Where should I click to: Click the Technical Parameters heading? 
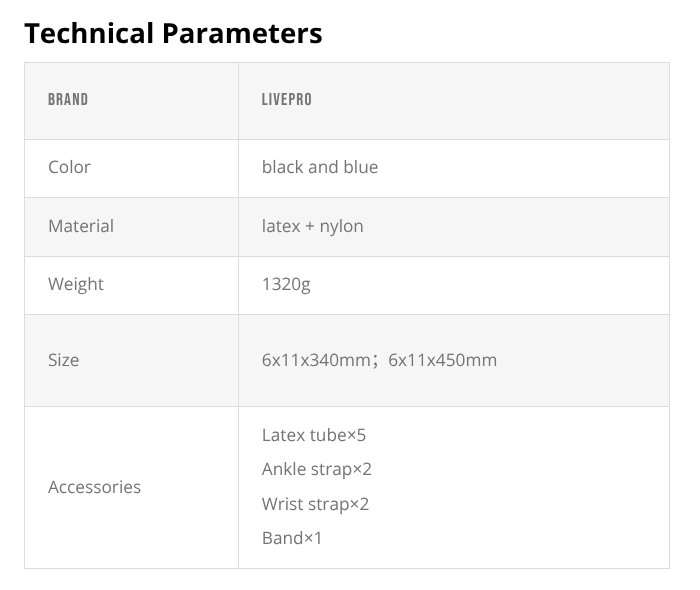[x=173, y=33]
